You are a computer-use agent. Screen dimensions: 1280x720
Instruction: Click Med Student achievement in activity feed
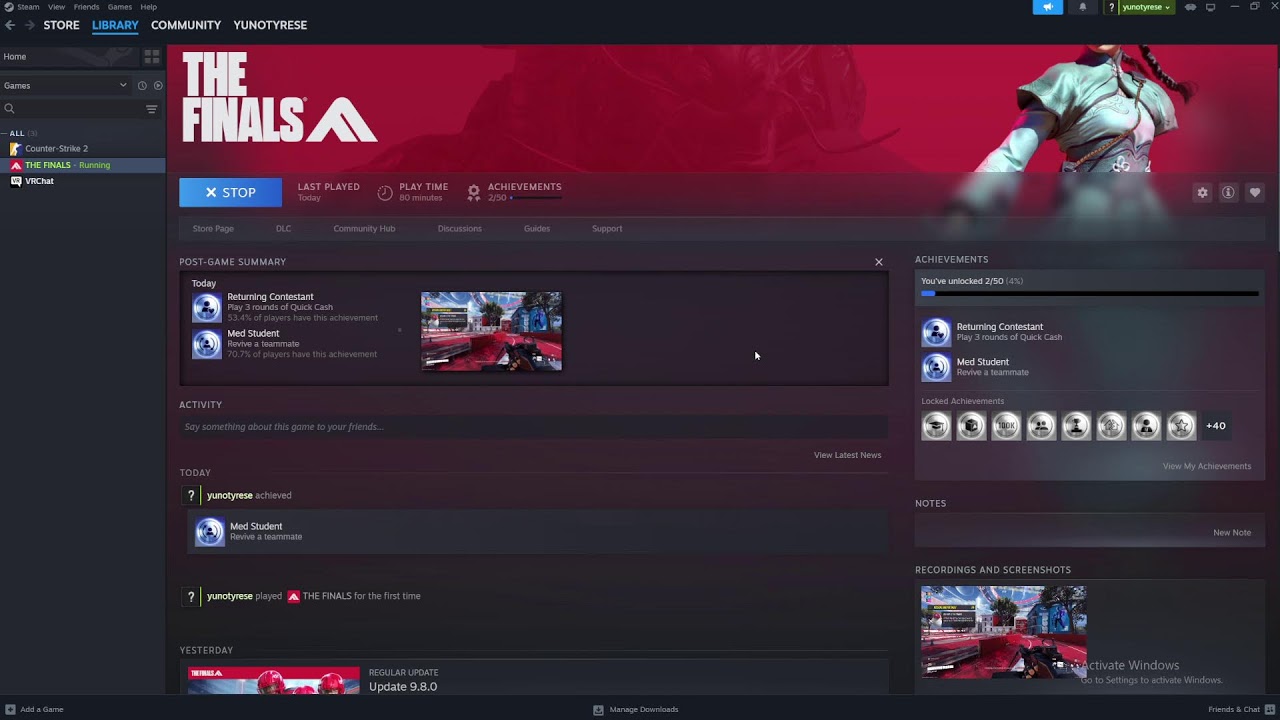pos(538,531)
